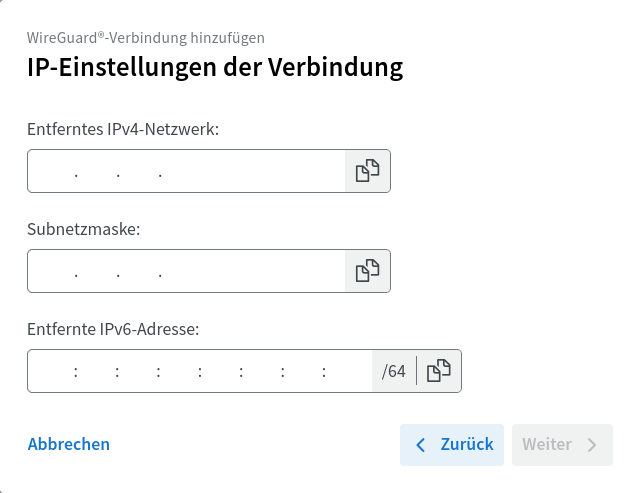637x493 pixels.
Task: Focus fifth segment of IPv6 address
Action: [x=221, y=371]
